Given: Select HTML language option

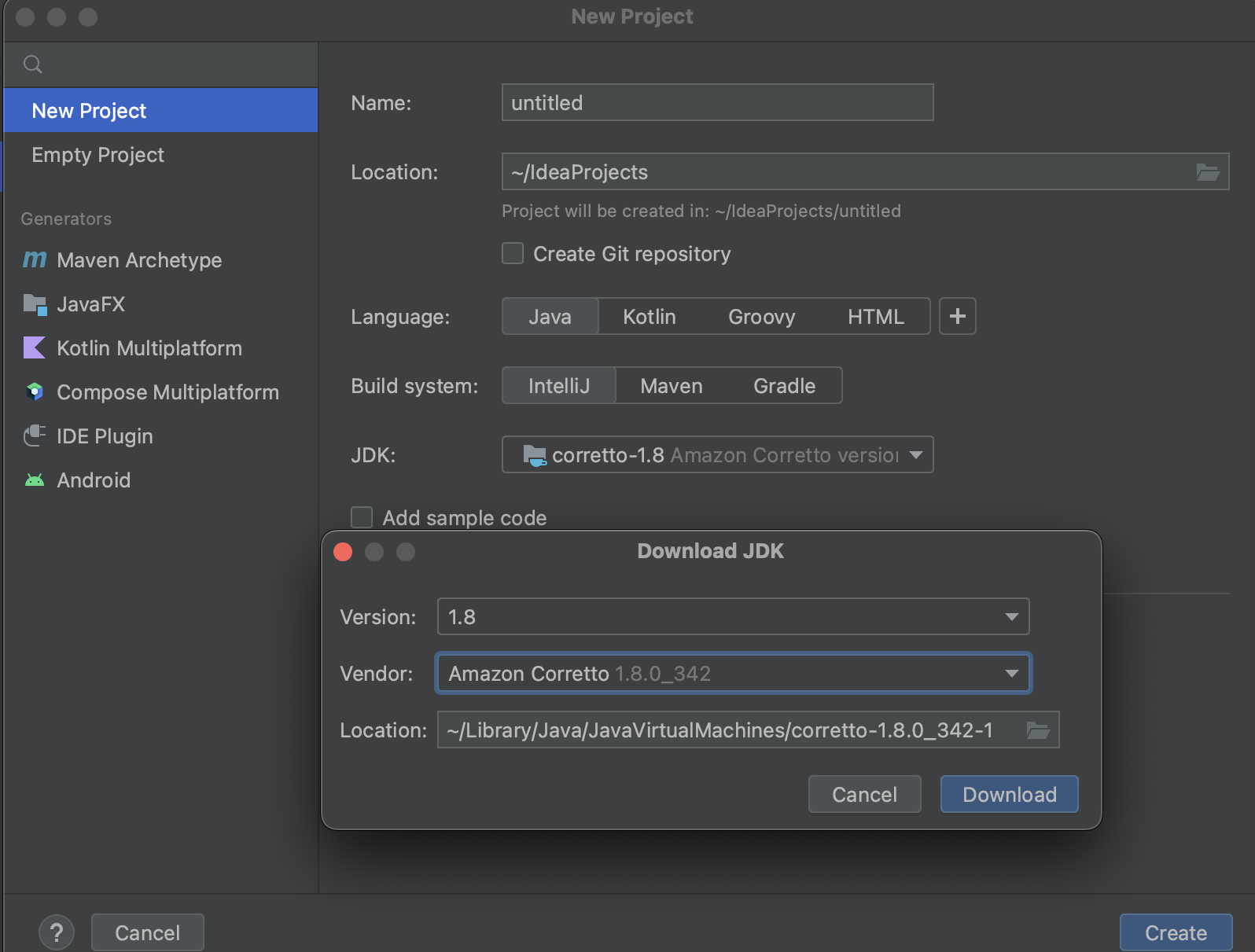Looking at the screenshot, I should (x=875, y=316).
